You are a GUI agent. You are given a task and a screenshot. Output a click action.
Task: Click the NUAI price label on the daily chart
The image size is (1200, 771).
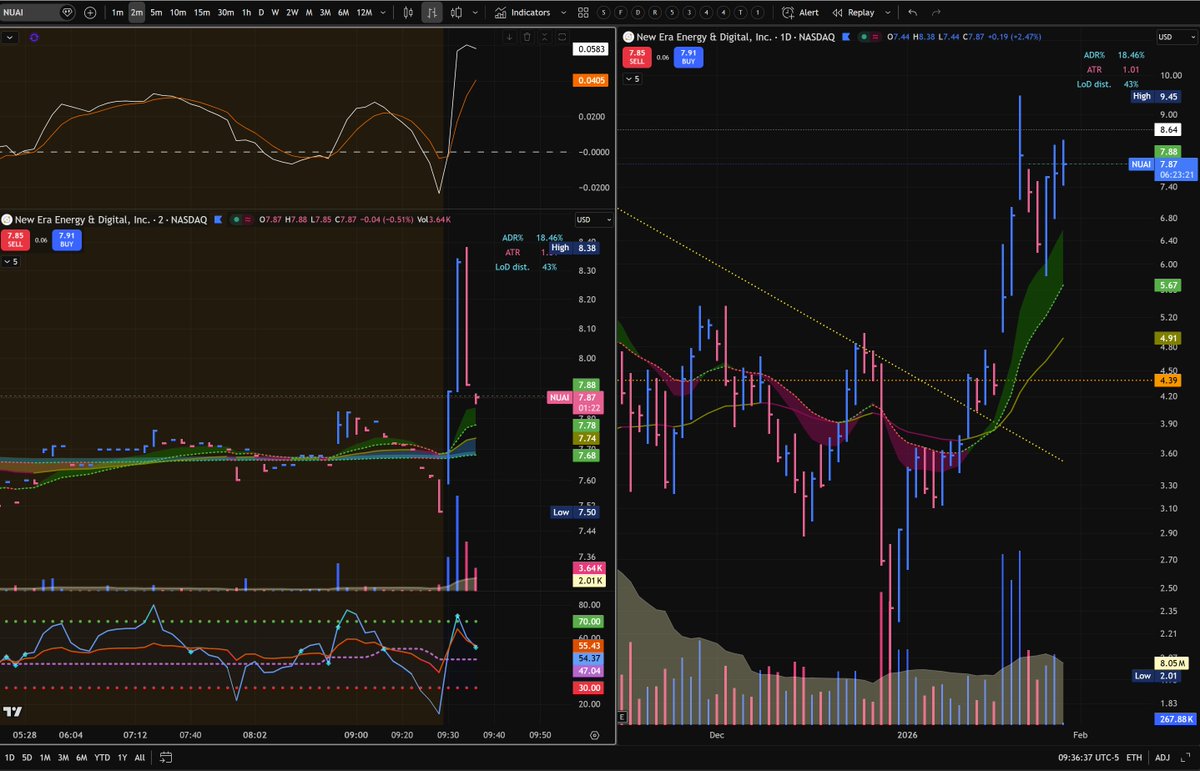pos(1141,164)
